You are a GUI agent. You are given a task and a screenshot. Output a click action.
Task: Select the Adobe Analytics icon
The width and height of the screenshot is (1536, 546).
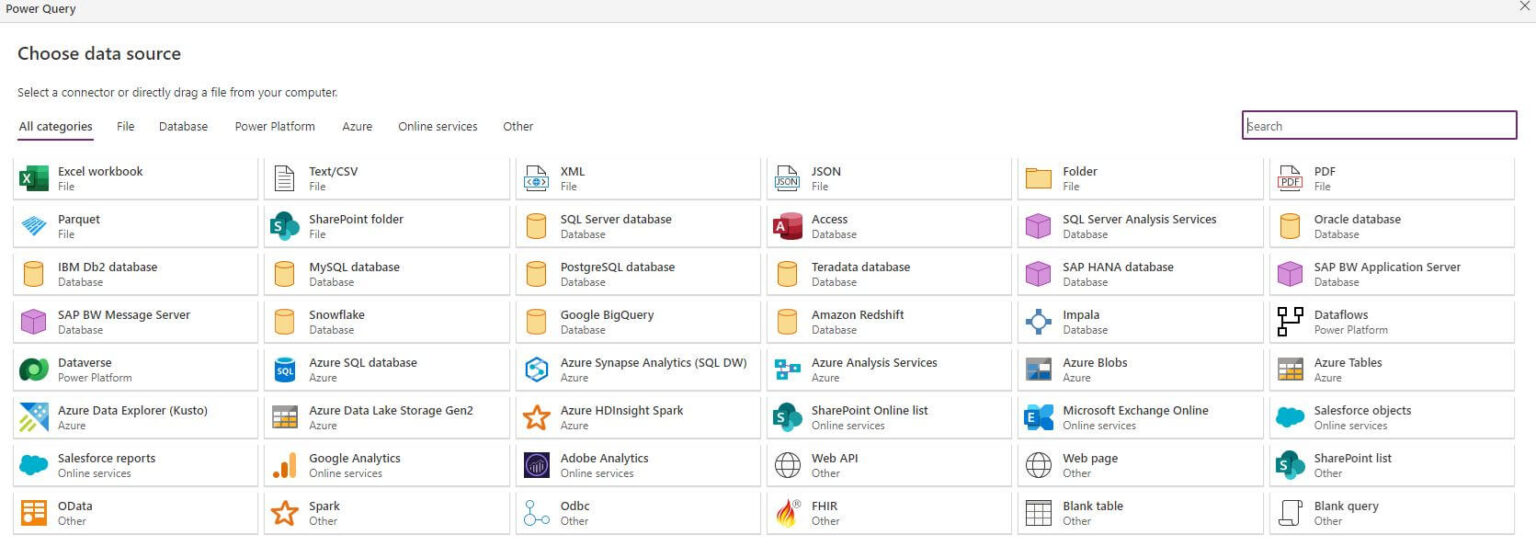pos(537,465)
